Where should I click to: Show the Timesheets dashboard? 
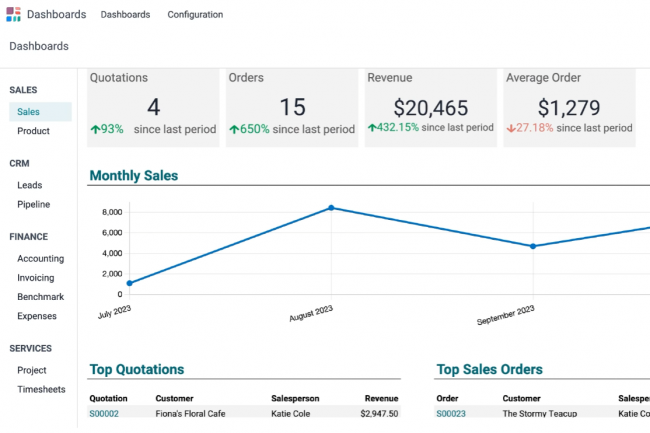click(x=41, y=389)
